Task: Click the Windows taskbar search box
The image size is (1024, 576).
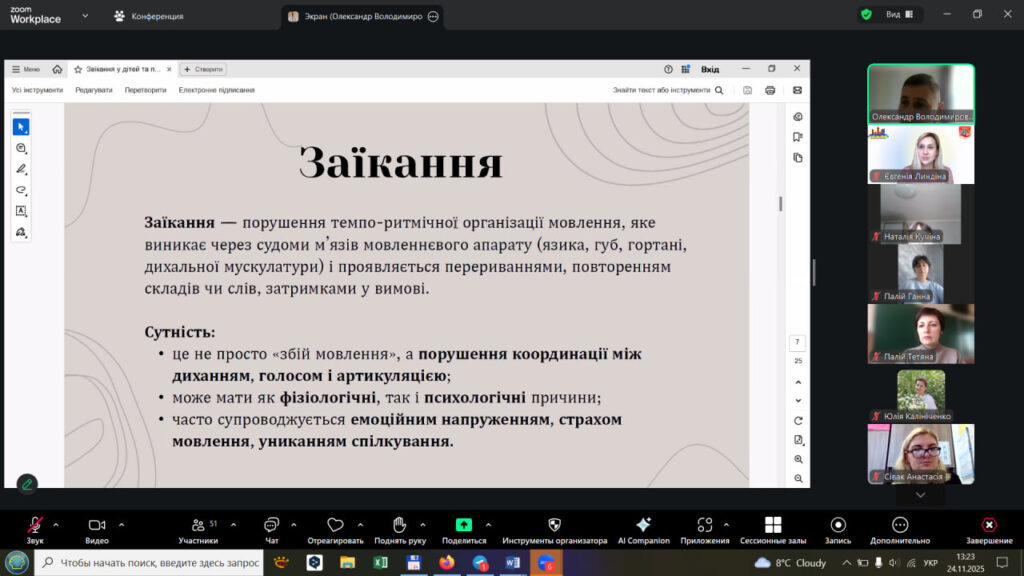Action: click(x=150, y=563)
